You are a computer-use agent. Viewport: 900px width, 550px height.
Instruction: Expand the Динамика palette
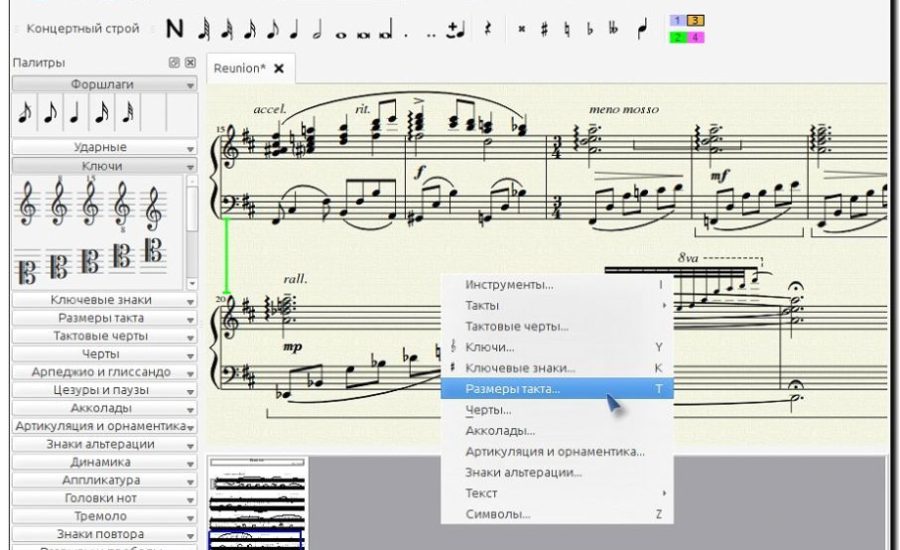point(104,462)
